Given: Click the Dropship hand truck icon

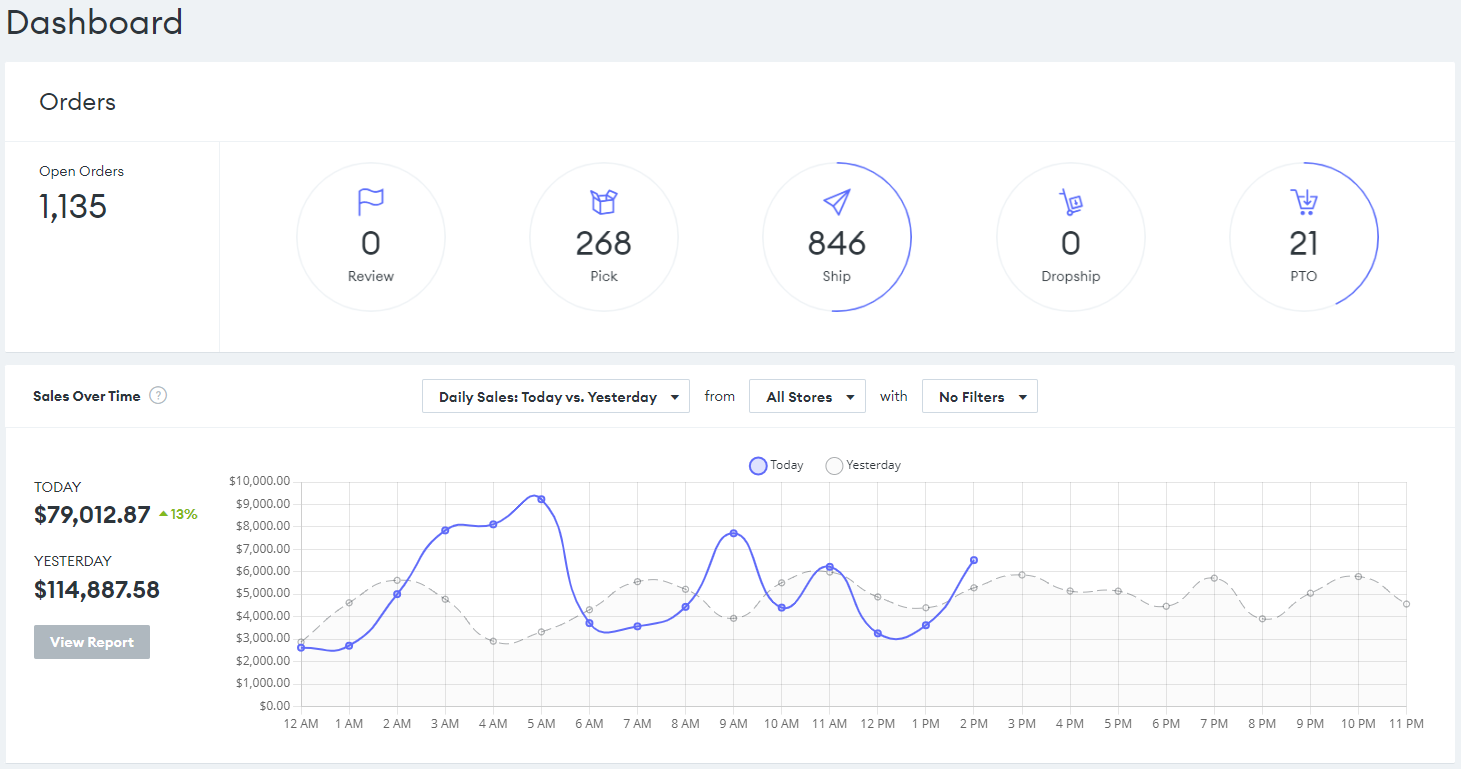Looking at the screenshot, I should pos(1071,203).
